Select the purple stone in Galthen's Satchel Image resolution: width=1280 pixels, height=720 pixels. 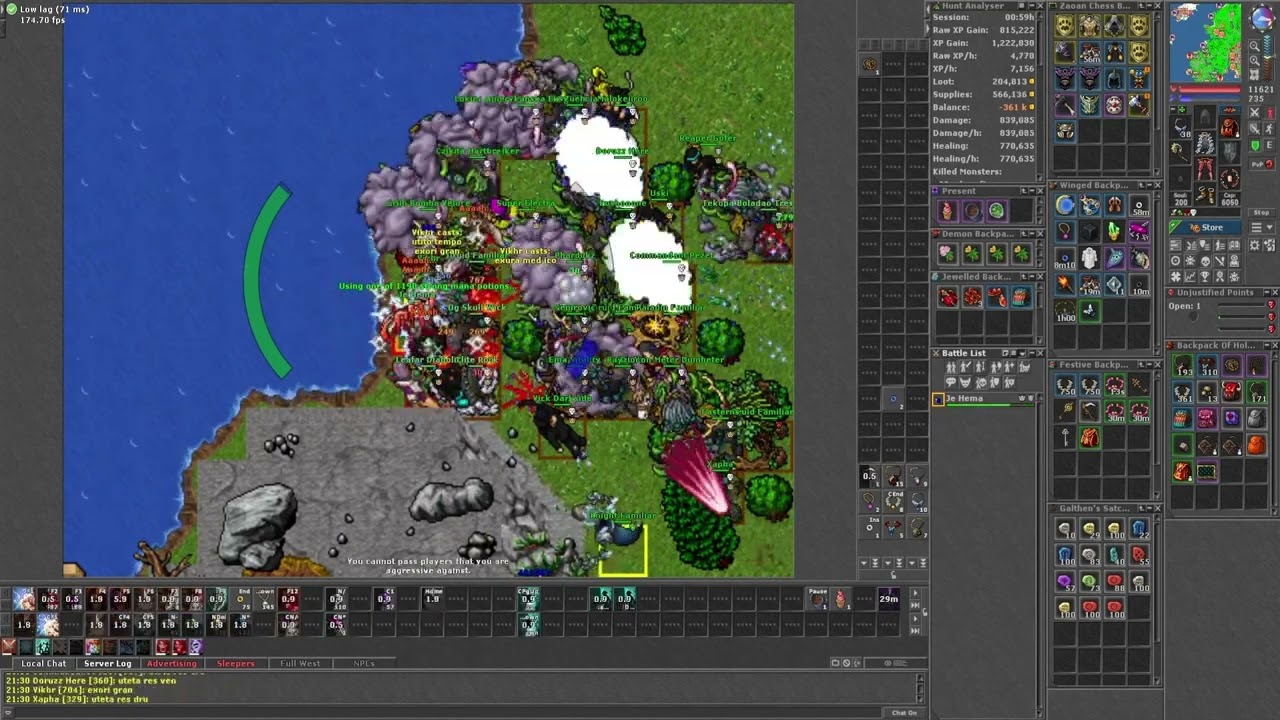tap(1065, 580)
